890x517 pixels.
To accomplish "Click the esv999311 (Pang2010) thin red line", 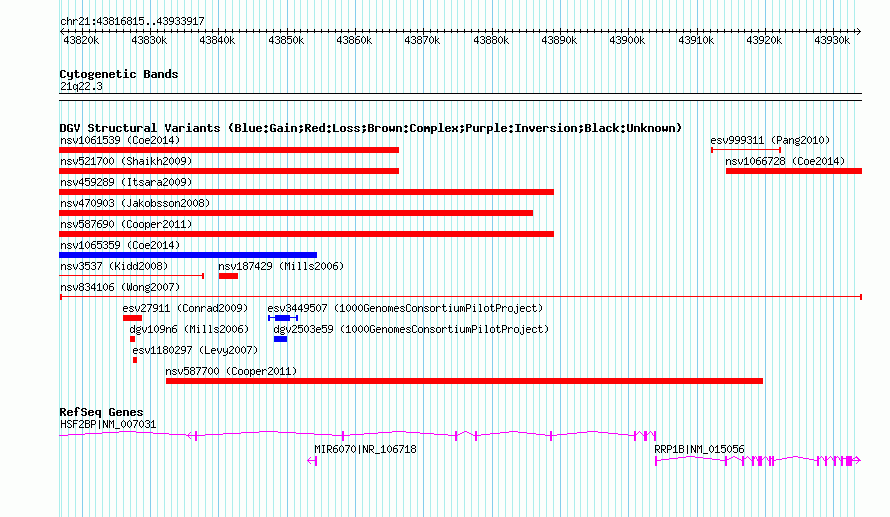I will [x=746, y=150].
